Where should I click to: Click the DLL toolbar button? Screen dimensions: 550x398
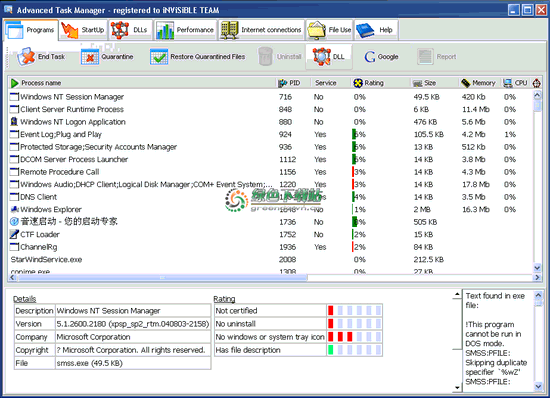click(329, 56)
